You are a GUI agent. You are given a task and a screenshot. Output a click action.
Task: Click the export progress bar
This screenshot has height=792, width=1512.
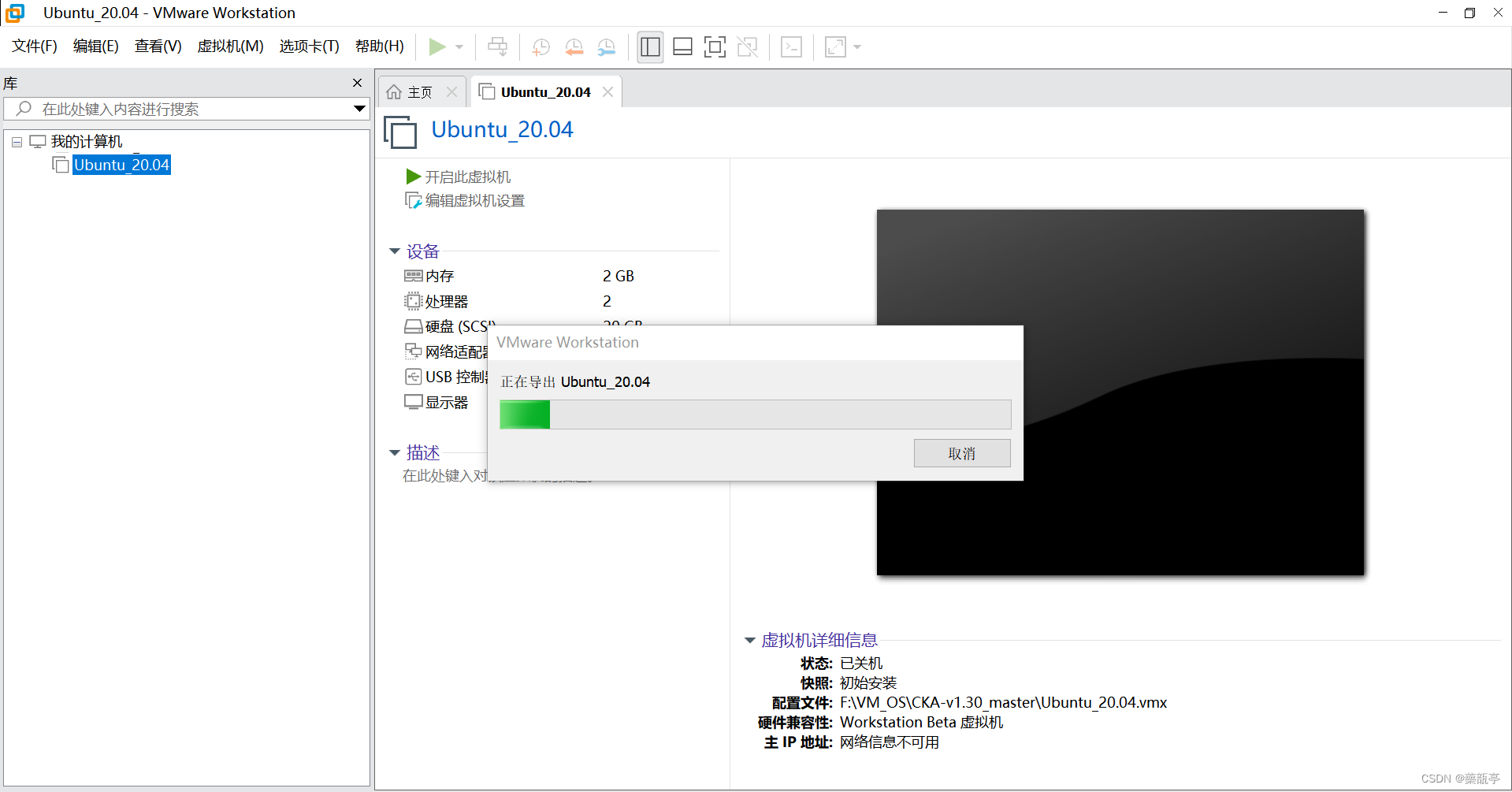(x=754, y=414)
